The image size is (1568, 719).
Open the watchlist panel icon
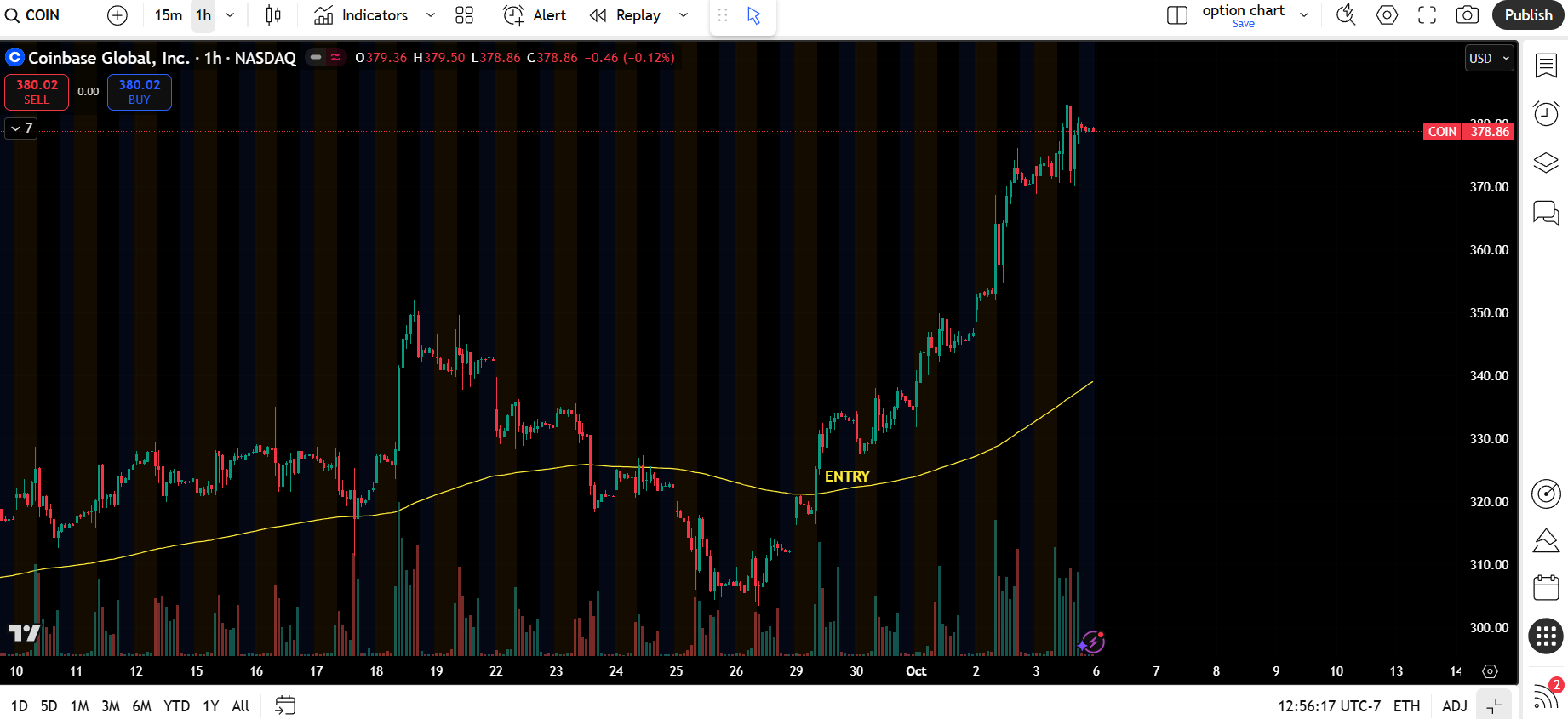(1546, 66)
